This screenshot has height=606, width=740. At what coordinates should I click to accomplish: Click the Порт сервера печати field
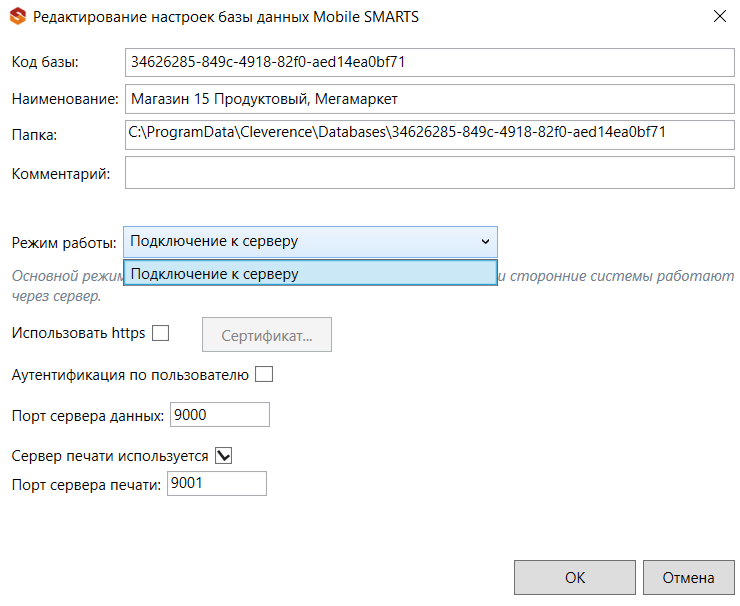[217, 483]
